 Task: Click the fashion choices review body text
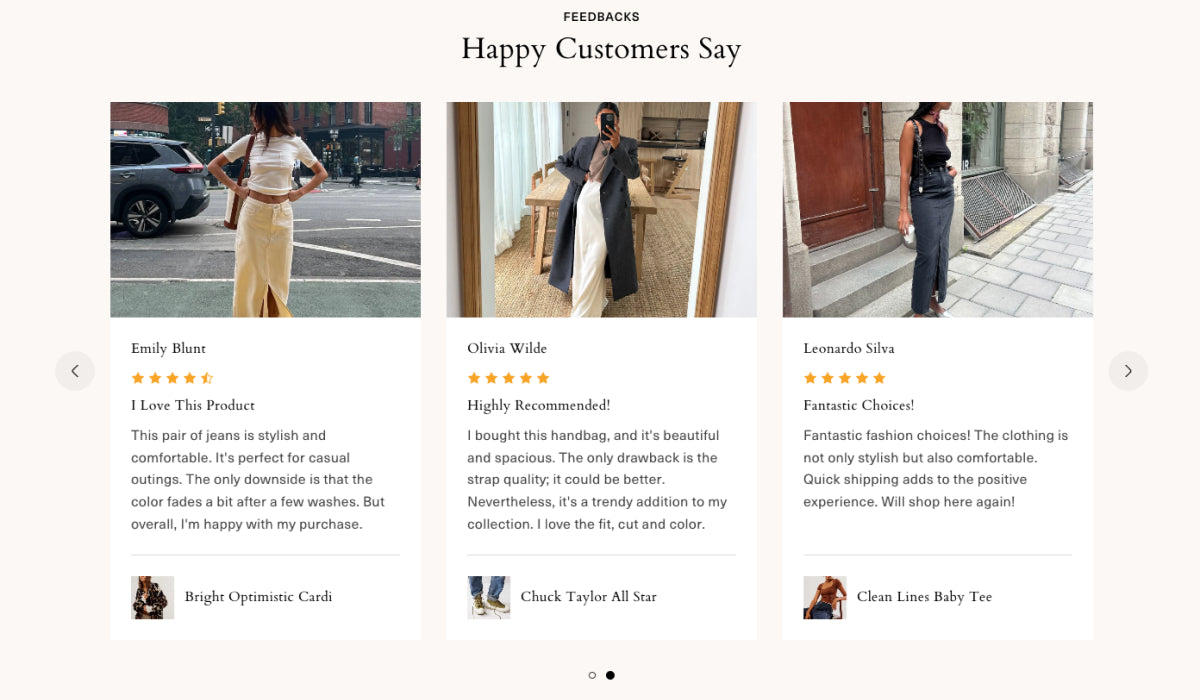(936, 469)
